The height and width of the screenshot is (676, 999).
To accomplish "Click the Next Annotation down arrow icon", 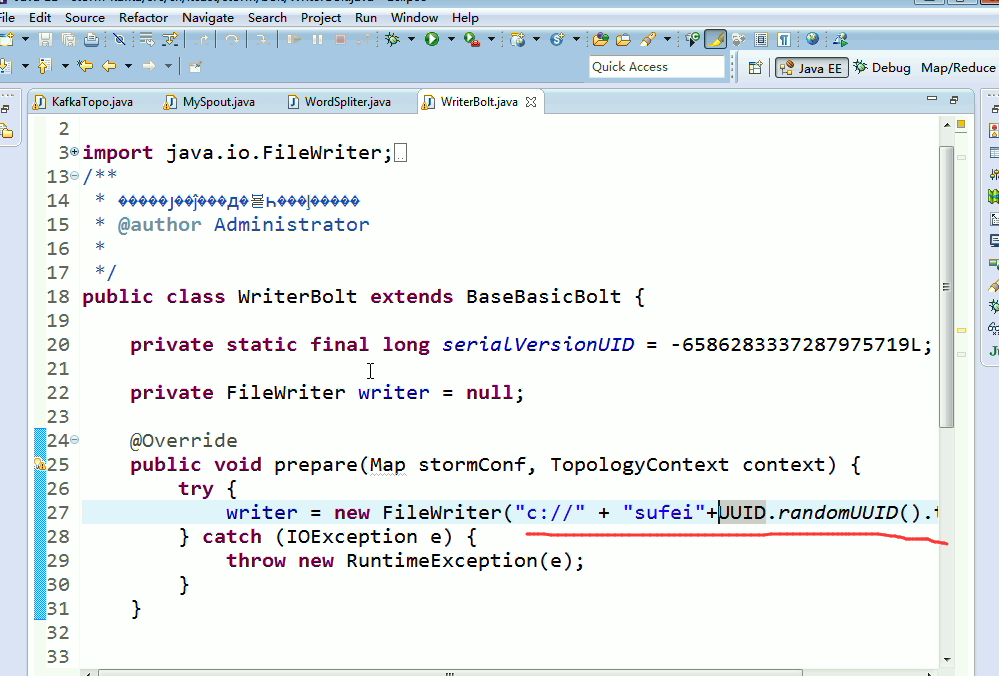I will (5, 66).
